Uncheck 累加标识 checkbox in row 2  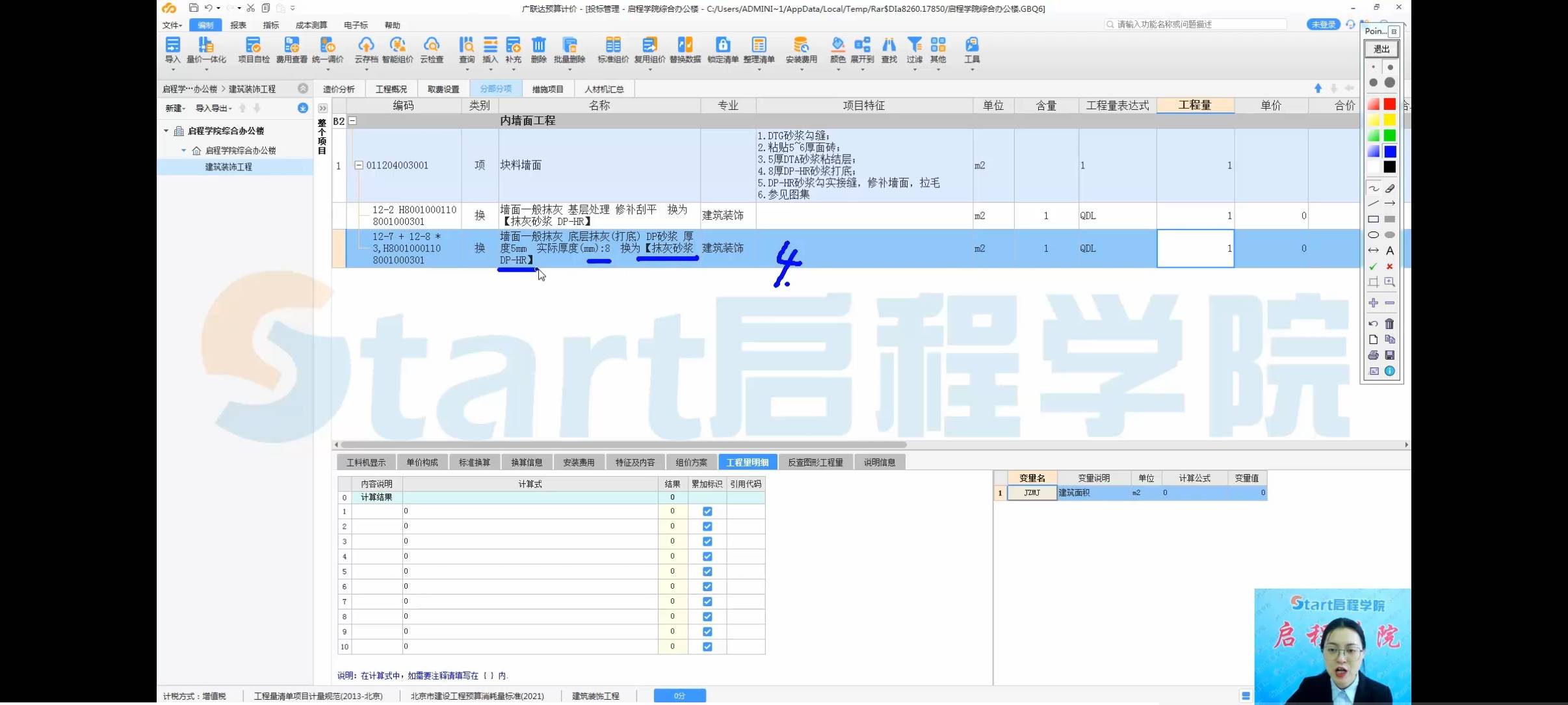click(707, 526)
